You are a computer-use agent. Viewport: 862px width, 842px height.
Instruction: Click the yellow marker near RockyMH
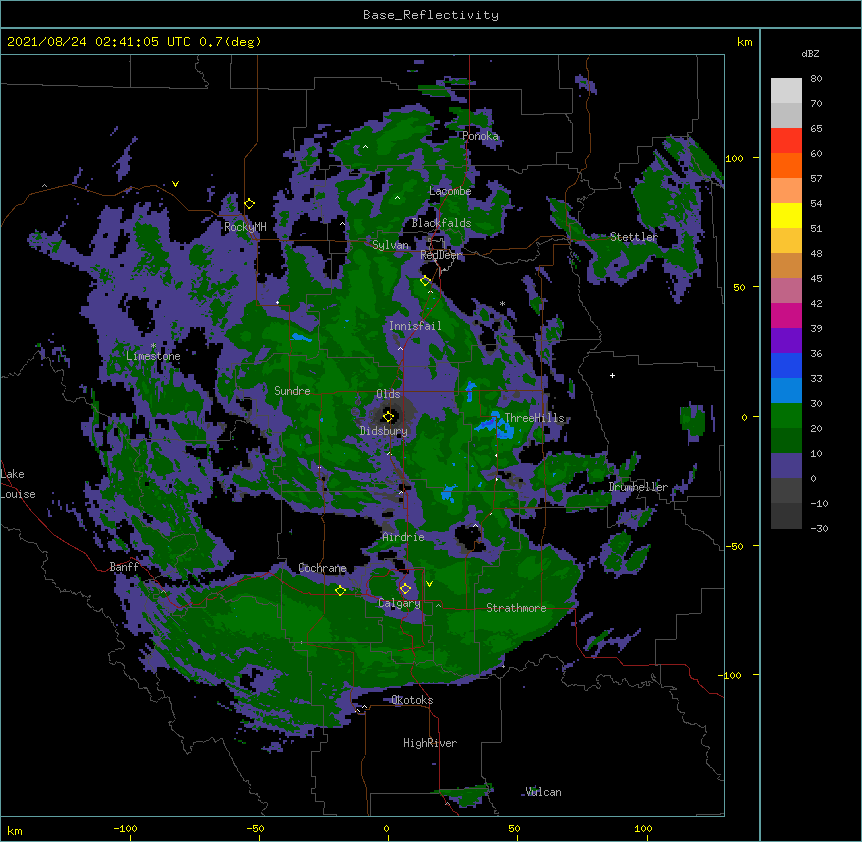(x=250, y=203)
